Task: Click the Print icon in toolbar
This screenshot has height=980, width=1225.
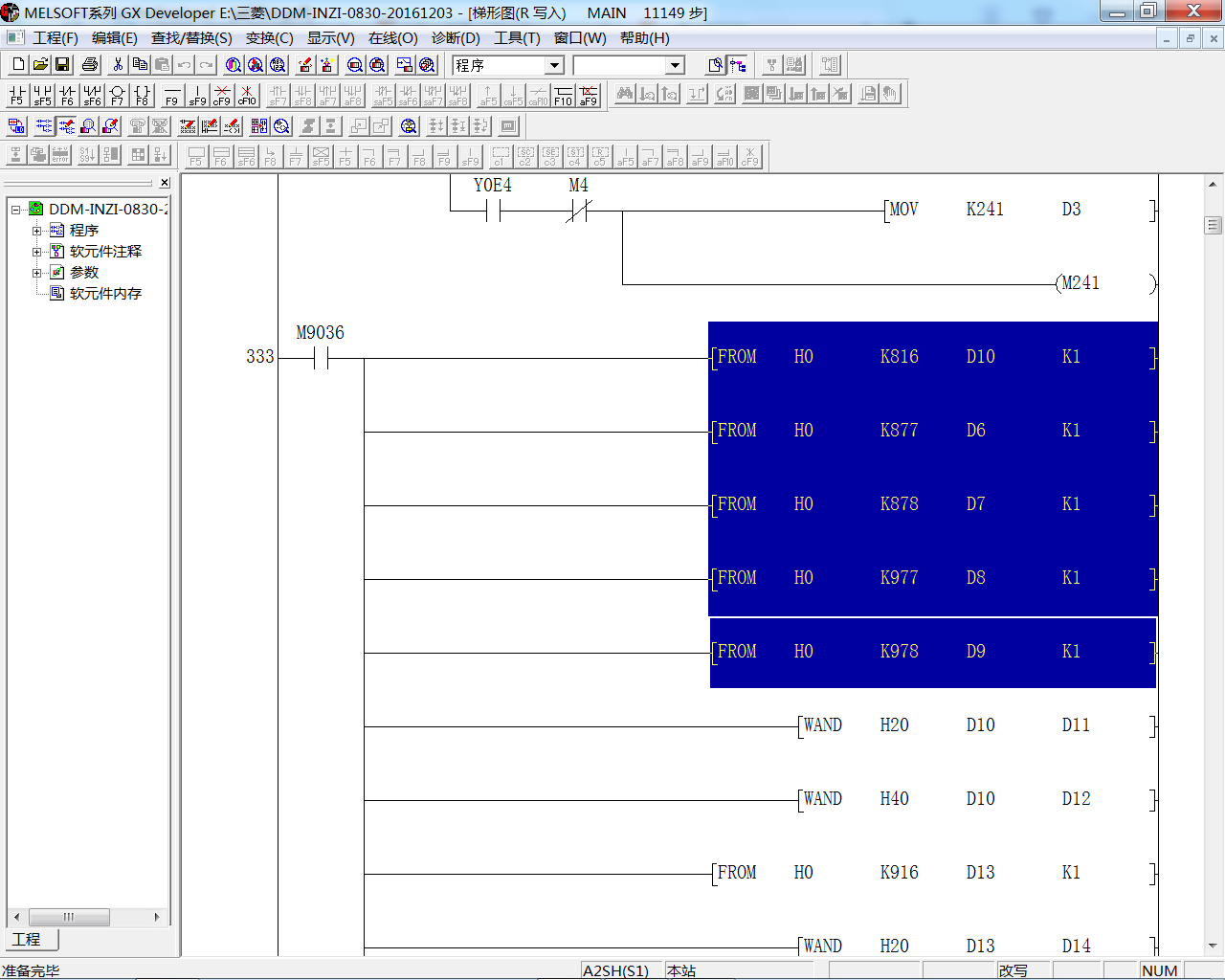Action: [90, 65]
